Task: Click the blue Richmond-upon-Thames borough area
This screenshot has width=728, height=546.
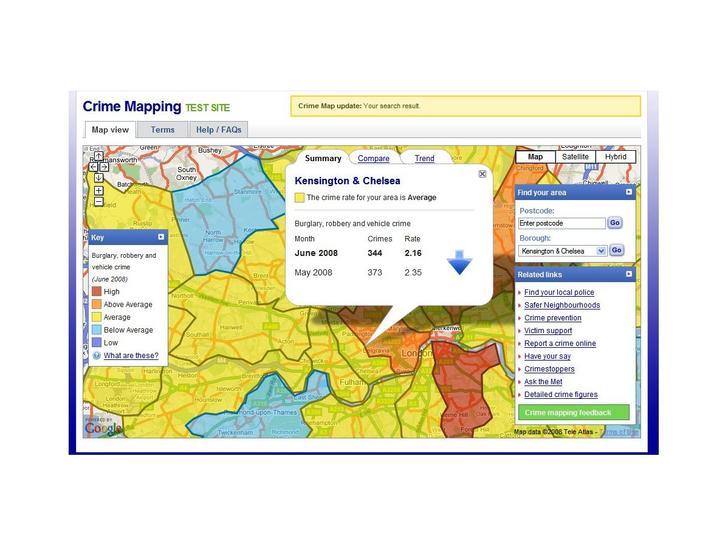Action: tap(260, 411)
